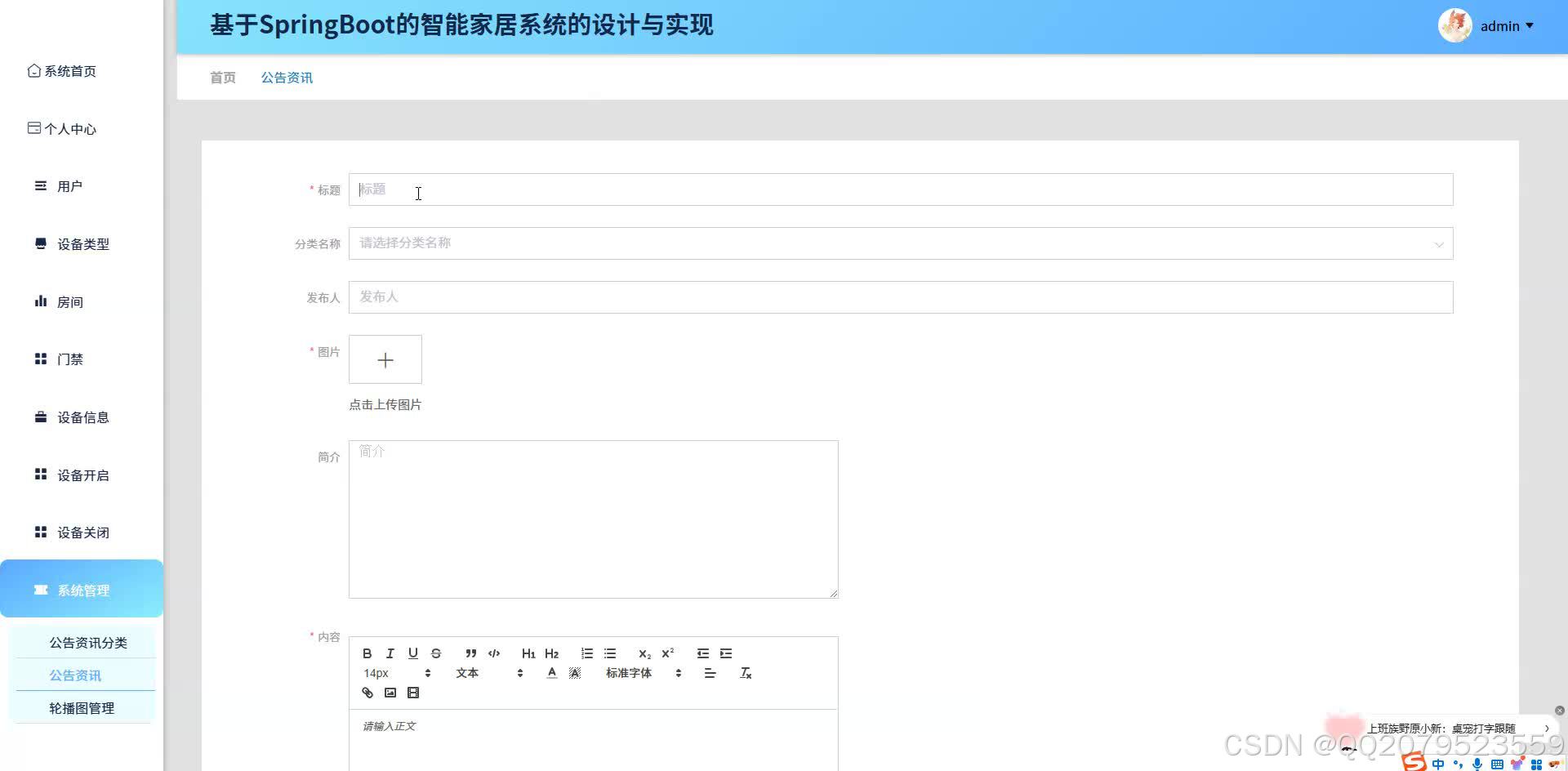Click the insert link icon in the editor
The image size is (1568, 771).
367,693
